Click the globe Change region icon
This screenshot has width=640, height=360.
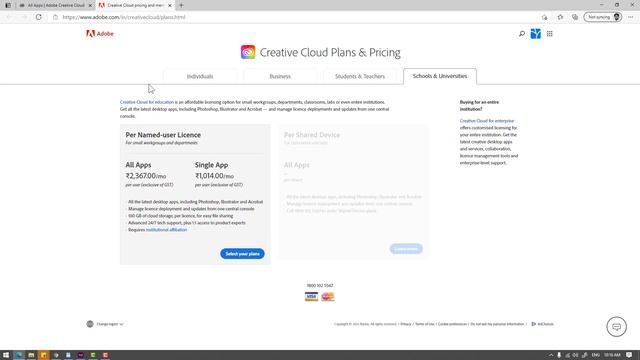pos(90,324)
